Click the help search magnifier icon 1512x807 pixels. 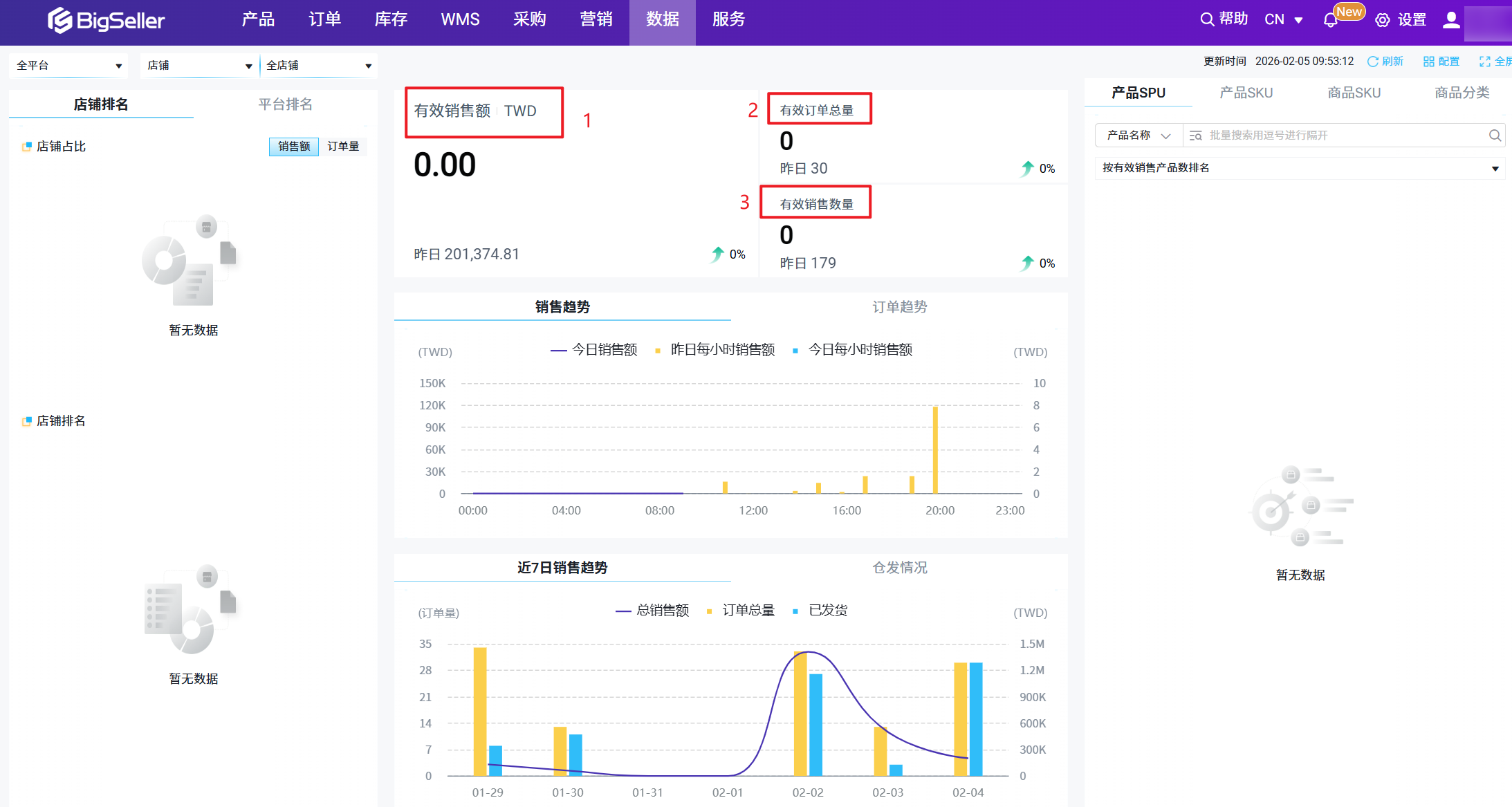(1207, 19)
